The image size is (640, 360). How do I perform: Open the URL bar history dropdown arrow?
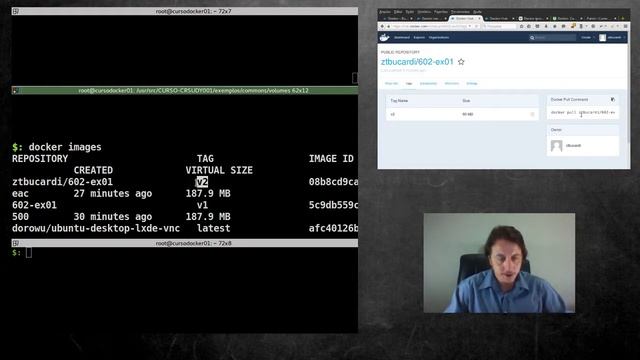coord(470,26)
